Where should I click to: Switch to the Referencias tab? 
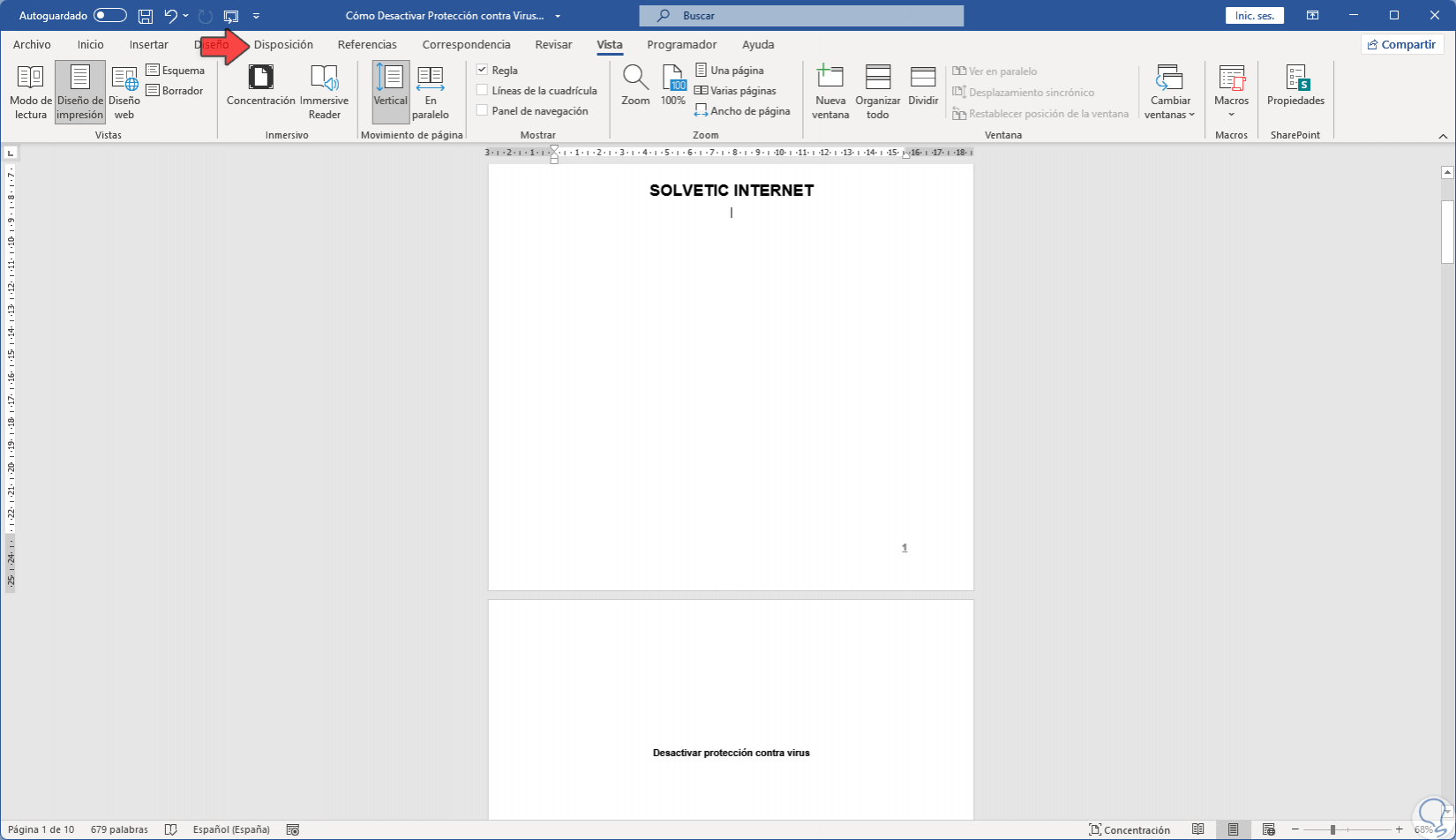(367, 44)
